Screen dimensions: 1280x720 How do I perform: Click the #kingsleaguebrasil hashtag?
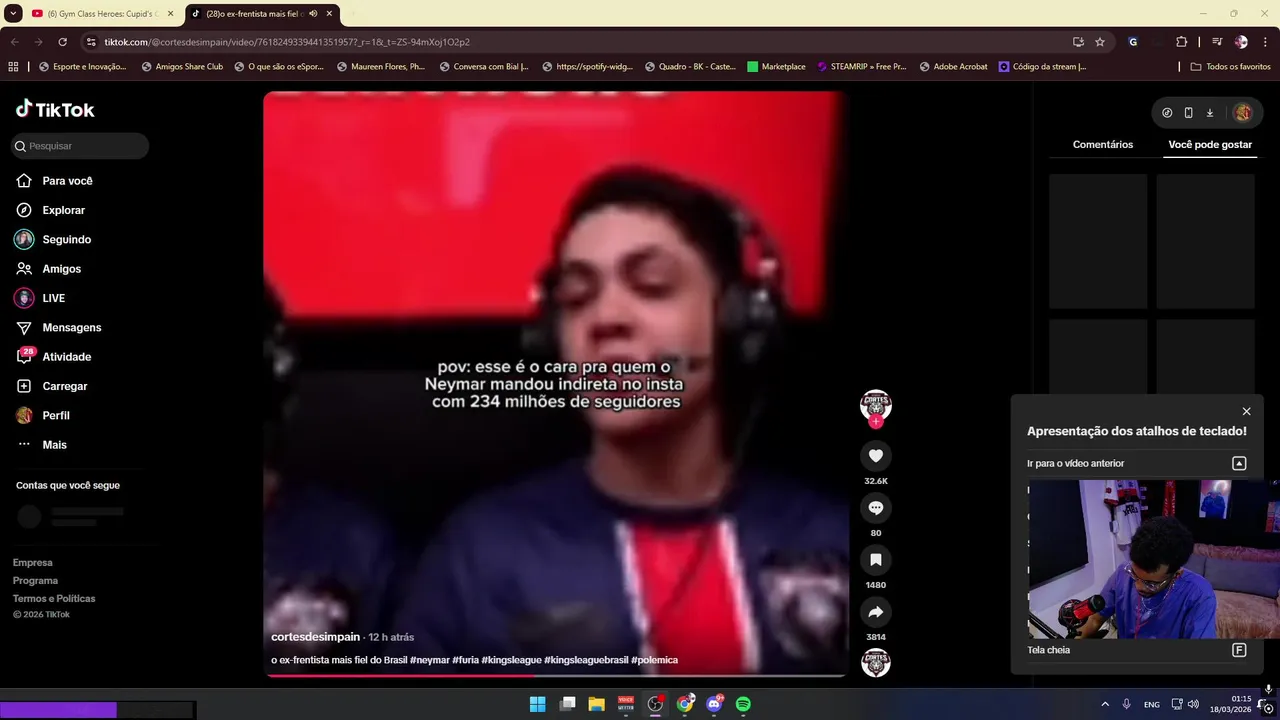(586, 660)
